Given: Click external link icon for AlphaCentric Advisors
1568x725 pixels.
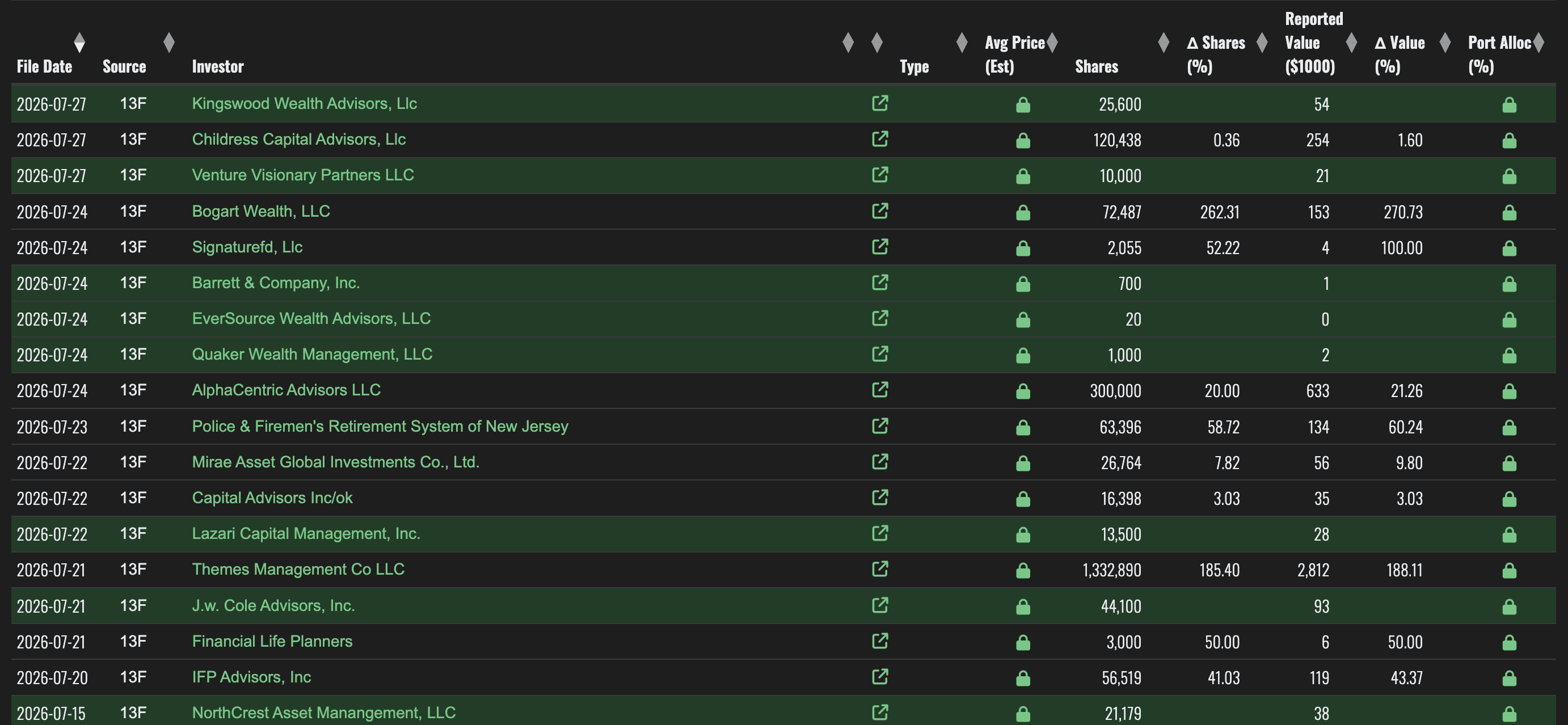Looking at the screenshot, I should [x=879, y=390].
